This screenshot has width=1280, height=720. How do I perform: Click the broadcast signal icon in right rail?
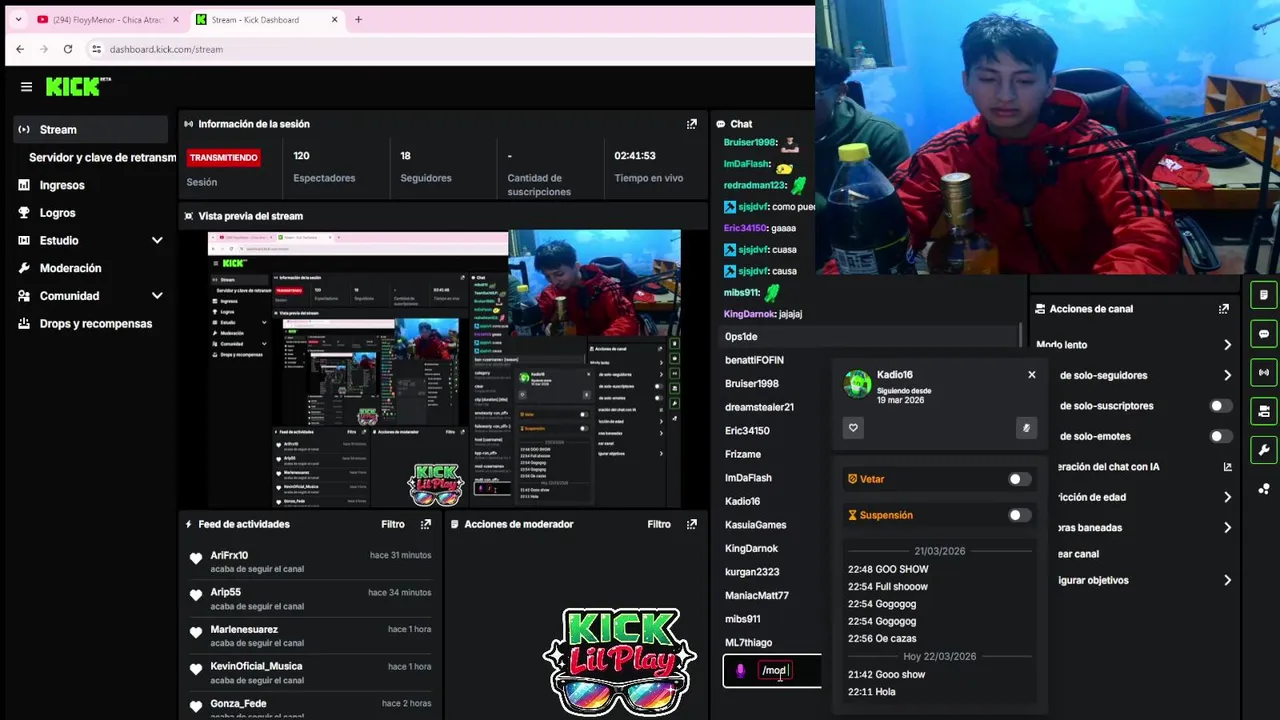(1264, 372)
